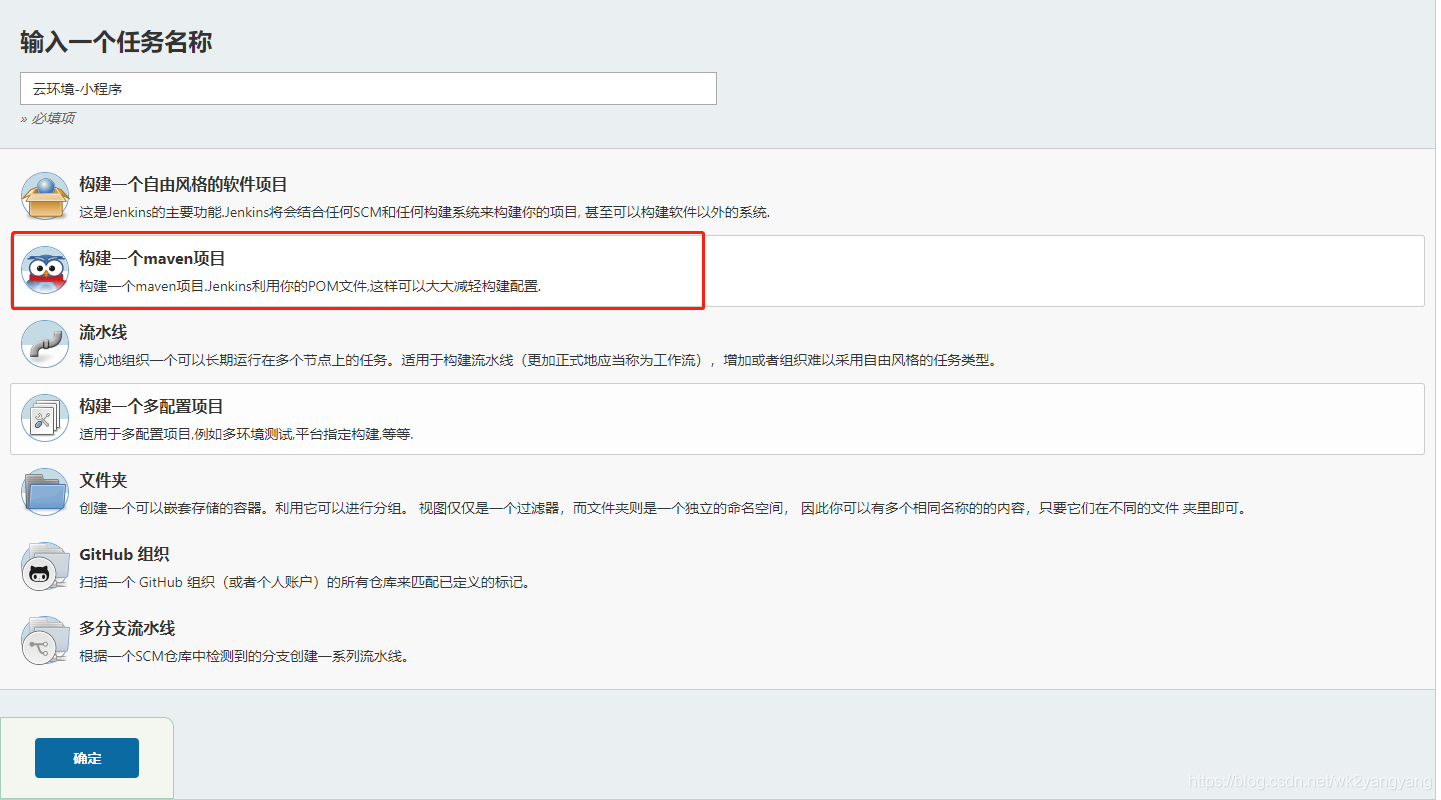Click the folder (文件夹) icon
Viewport: 1441px width, 800px height.
[x=45, y=492]
